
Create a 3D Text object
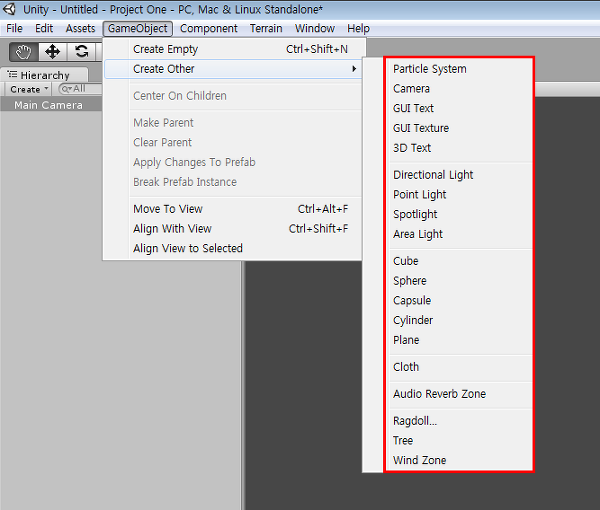[x=458, y=148]
